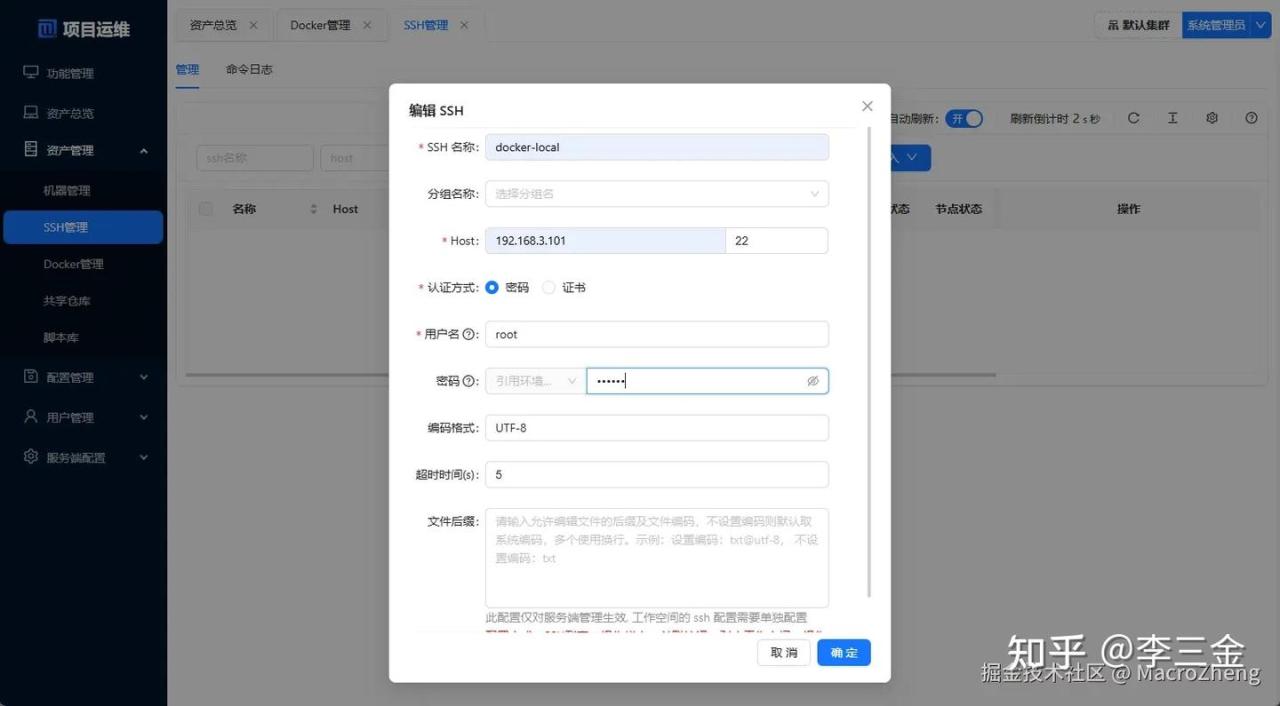The width and height of the screenshot is (1280, 706).
Task: Select the 证书 authentication radio button
Action: point(548,288)
